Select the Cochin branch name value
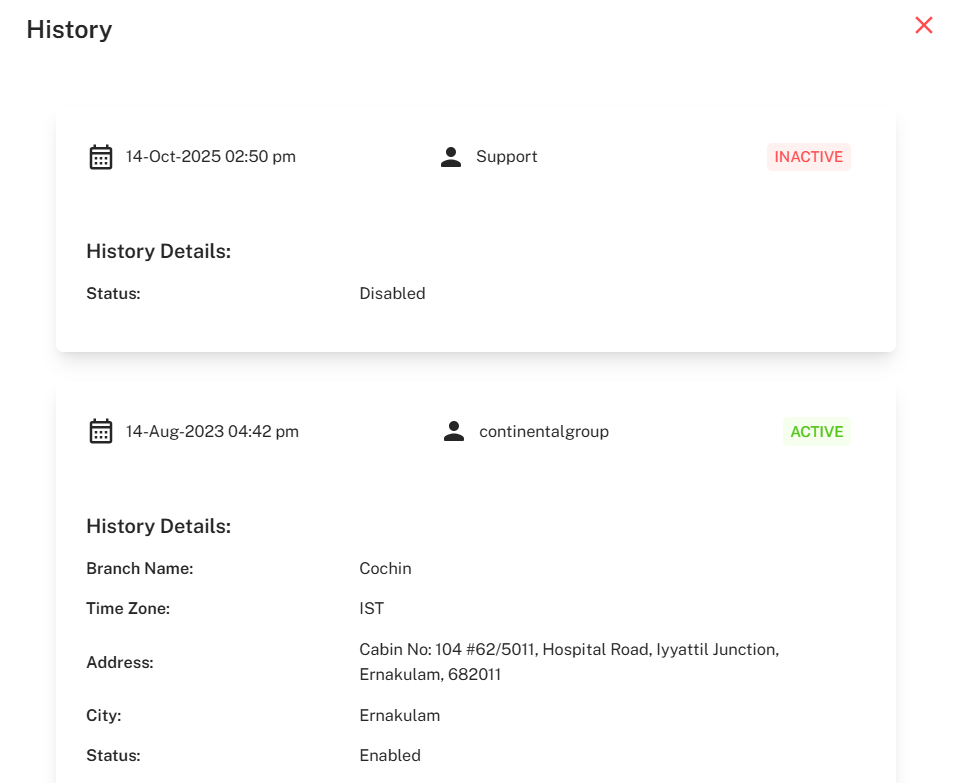The image size is (953, 783). (x=385, y=569)
